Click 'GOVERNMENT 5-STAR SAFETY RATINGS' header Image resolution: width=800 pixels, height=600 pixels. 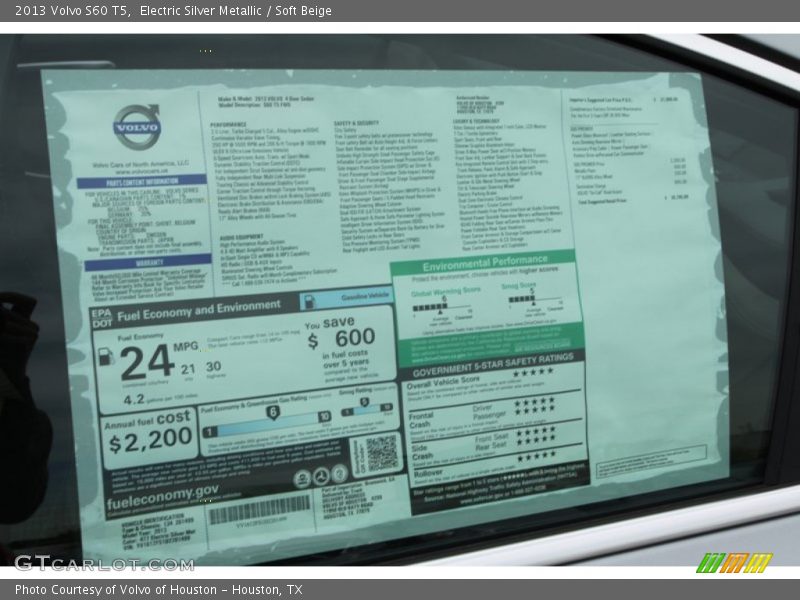[x=493, y=365]
